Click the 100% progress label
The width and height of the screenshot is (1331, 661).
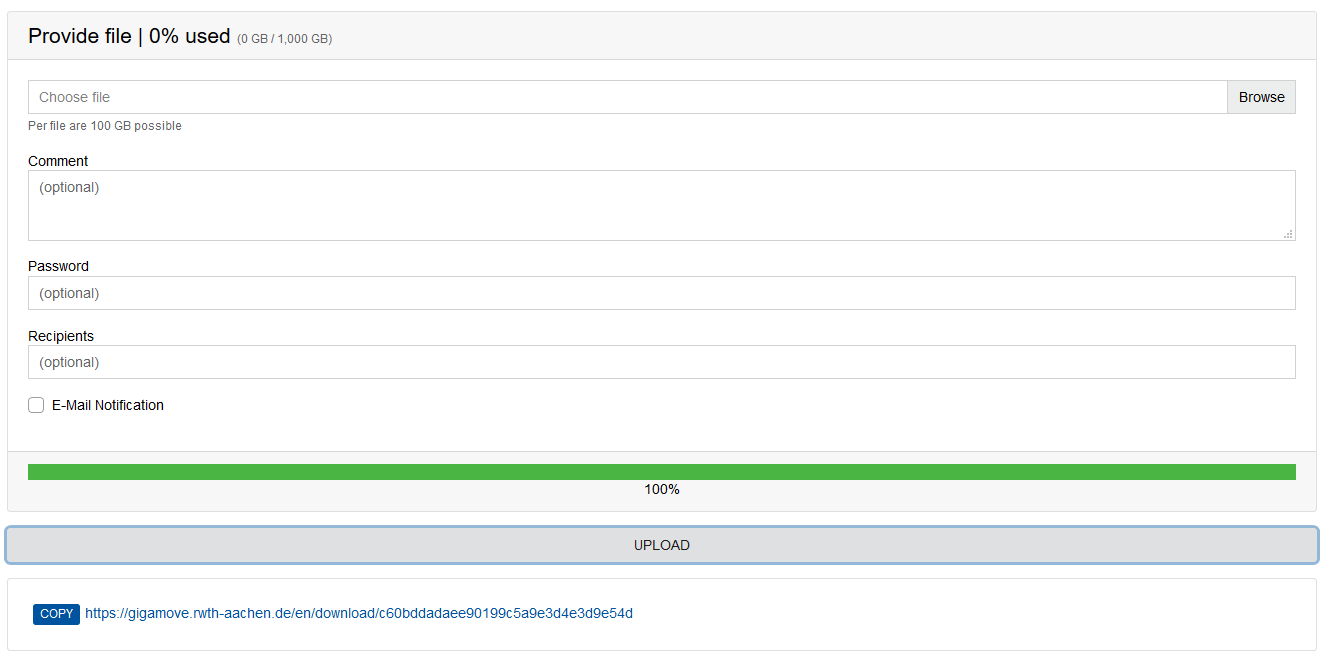pos(662,490)
